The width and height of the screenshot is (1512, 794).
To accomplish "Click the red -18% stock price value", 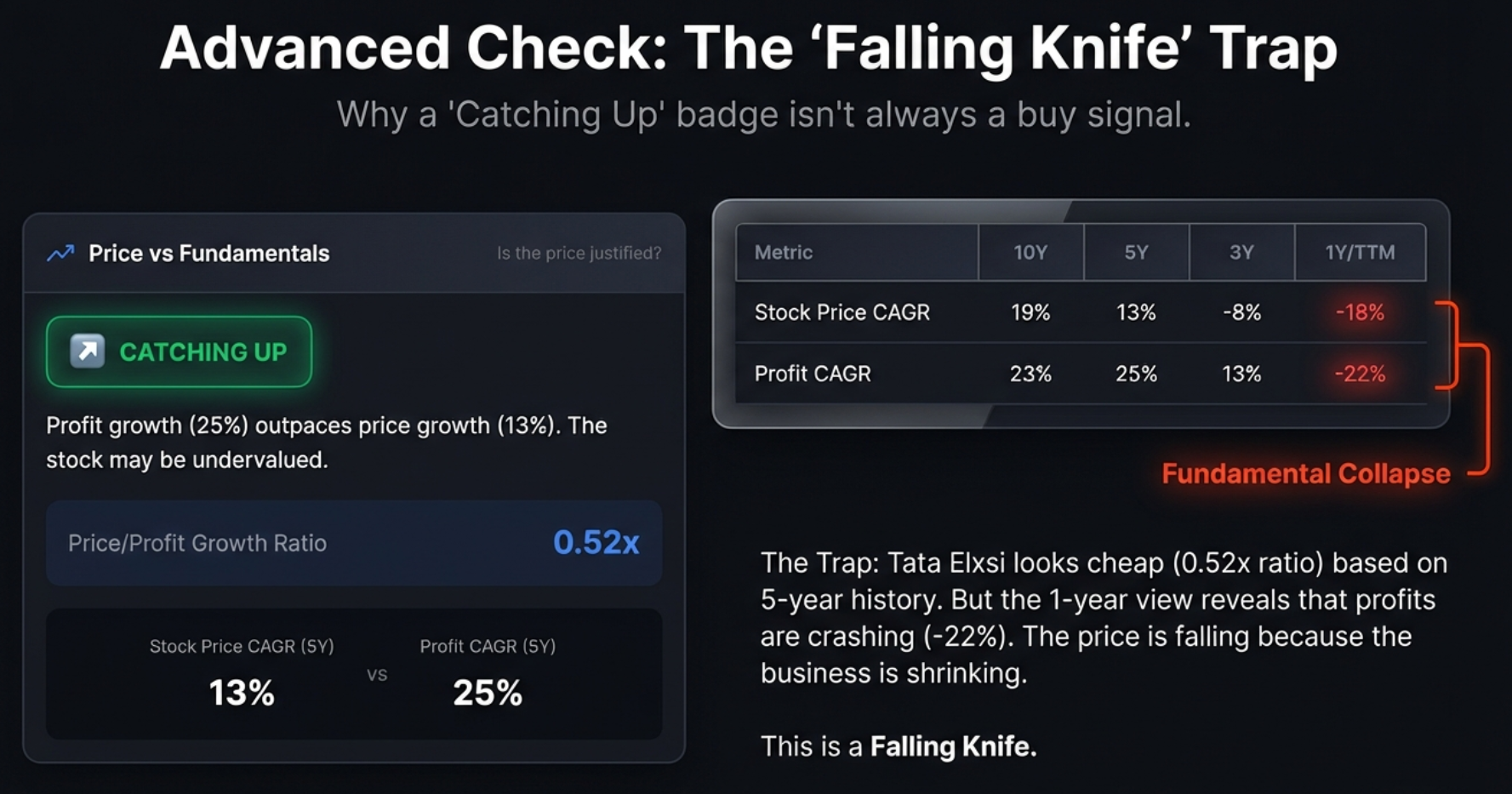I will 1360,312.
